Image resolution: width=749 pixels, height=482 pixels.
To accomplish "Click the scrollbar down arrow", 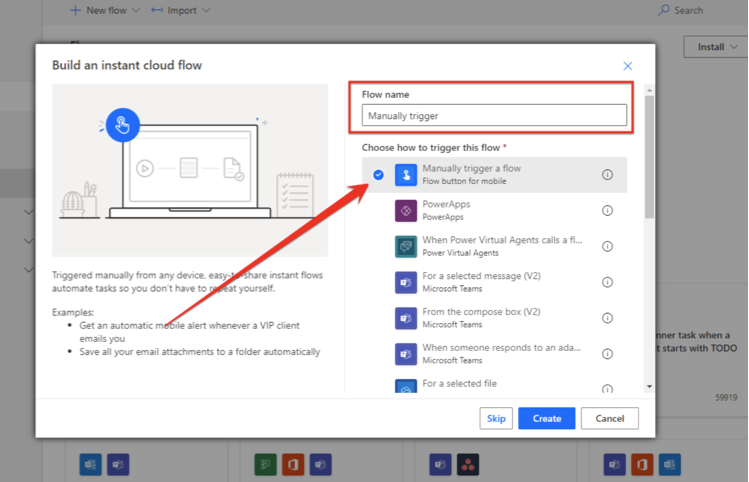I will click(x=649, y=386).
